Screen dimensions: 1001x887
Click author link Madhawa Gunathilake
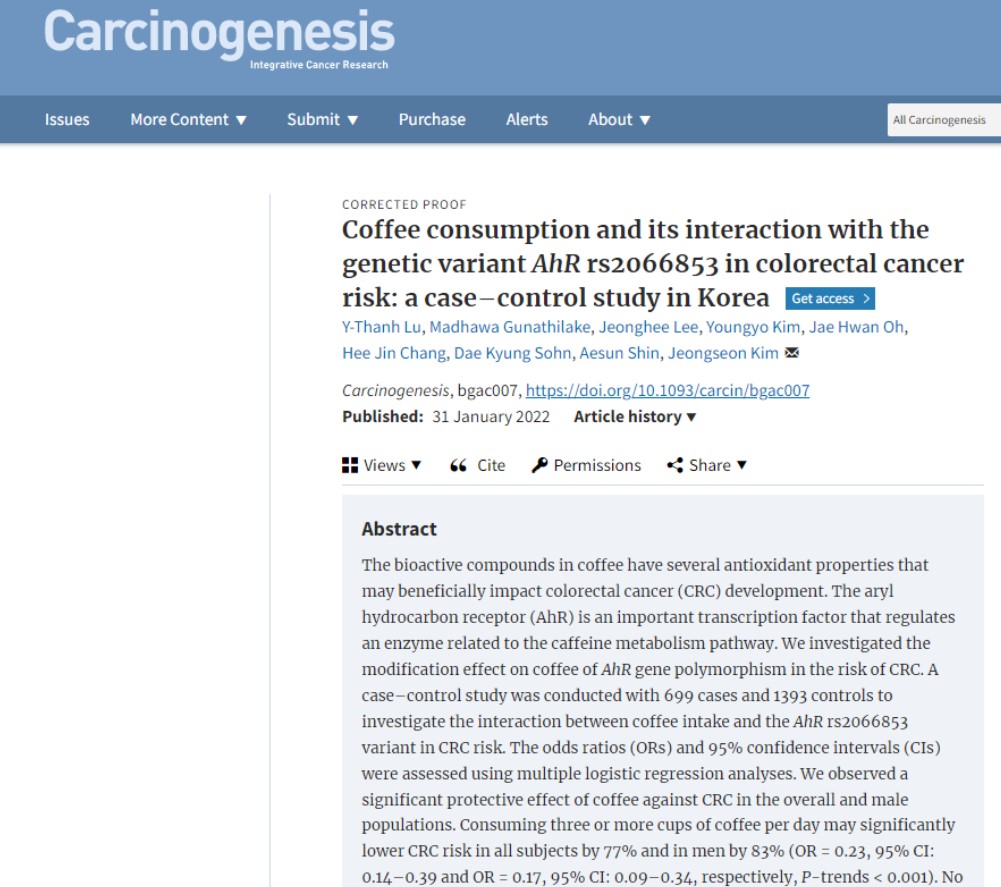coord(509,327)
